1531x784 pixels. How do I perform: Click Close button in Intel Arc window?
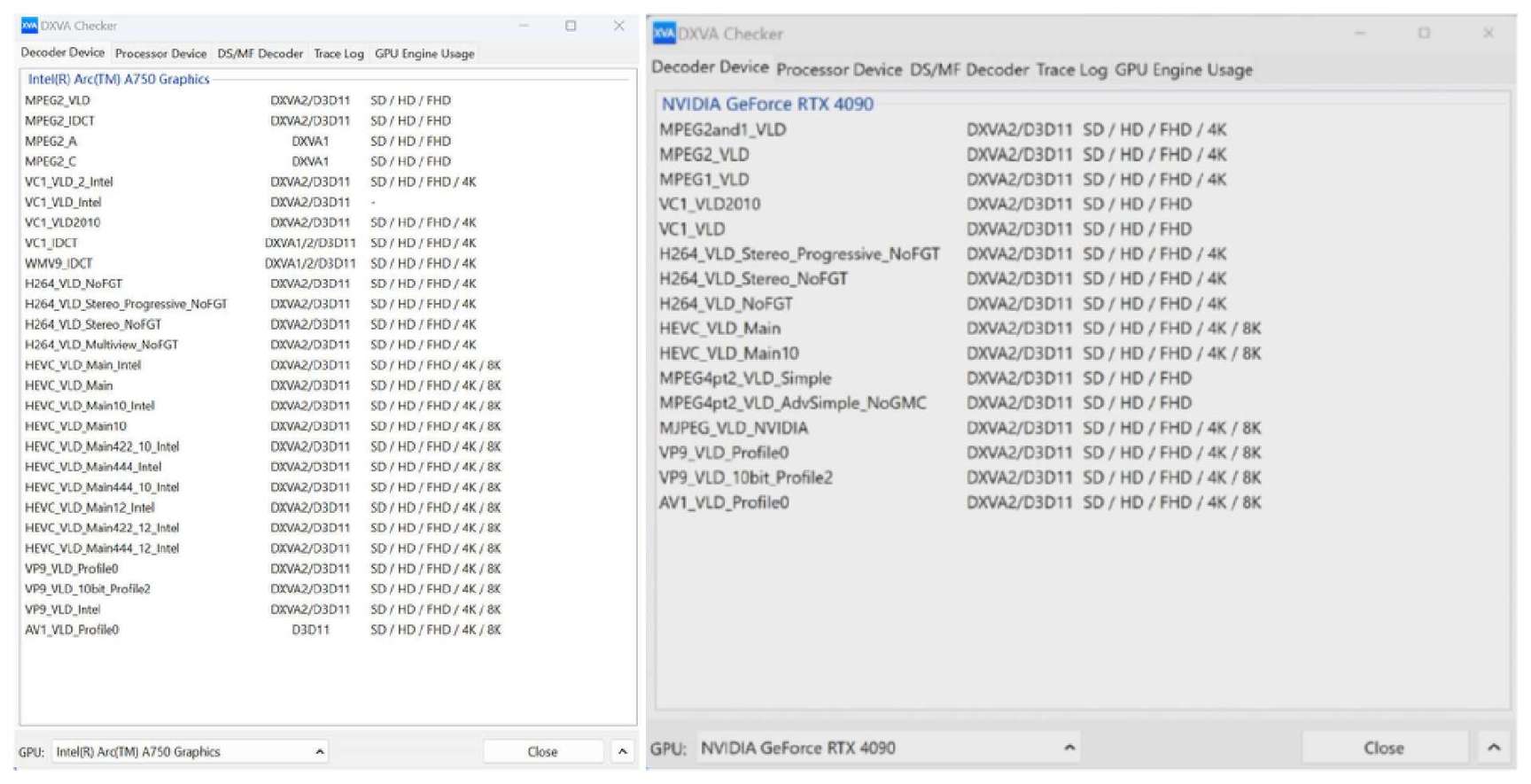(542, 751)
